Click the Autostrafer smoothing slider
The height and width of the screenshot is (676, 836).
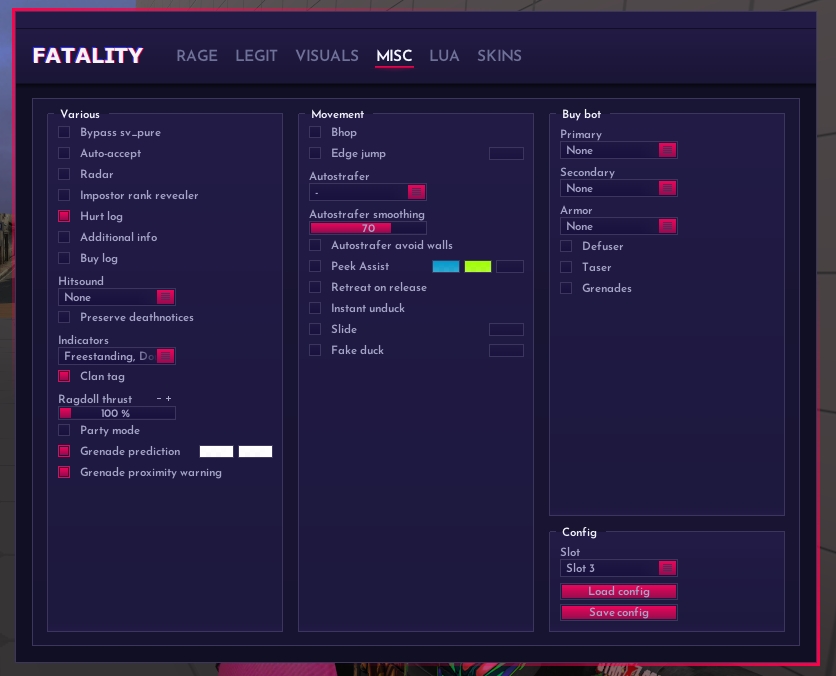coord(367,228)
